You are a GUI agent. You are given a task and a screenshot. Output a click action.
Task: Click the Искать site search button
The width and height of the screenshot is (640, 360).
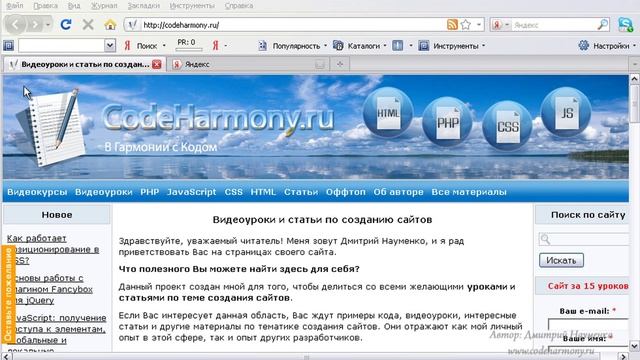click(561, 260)
